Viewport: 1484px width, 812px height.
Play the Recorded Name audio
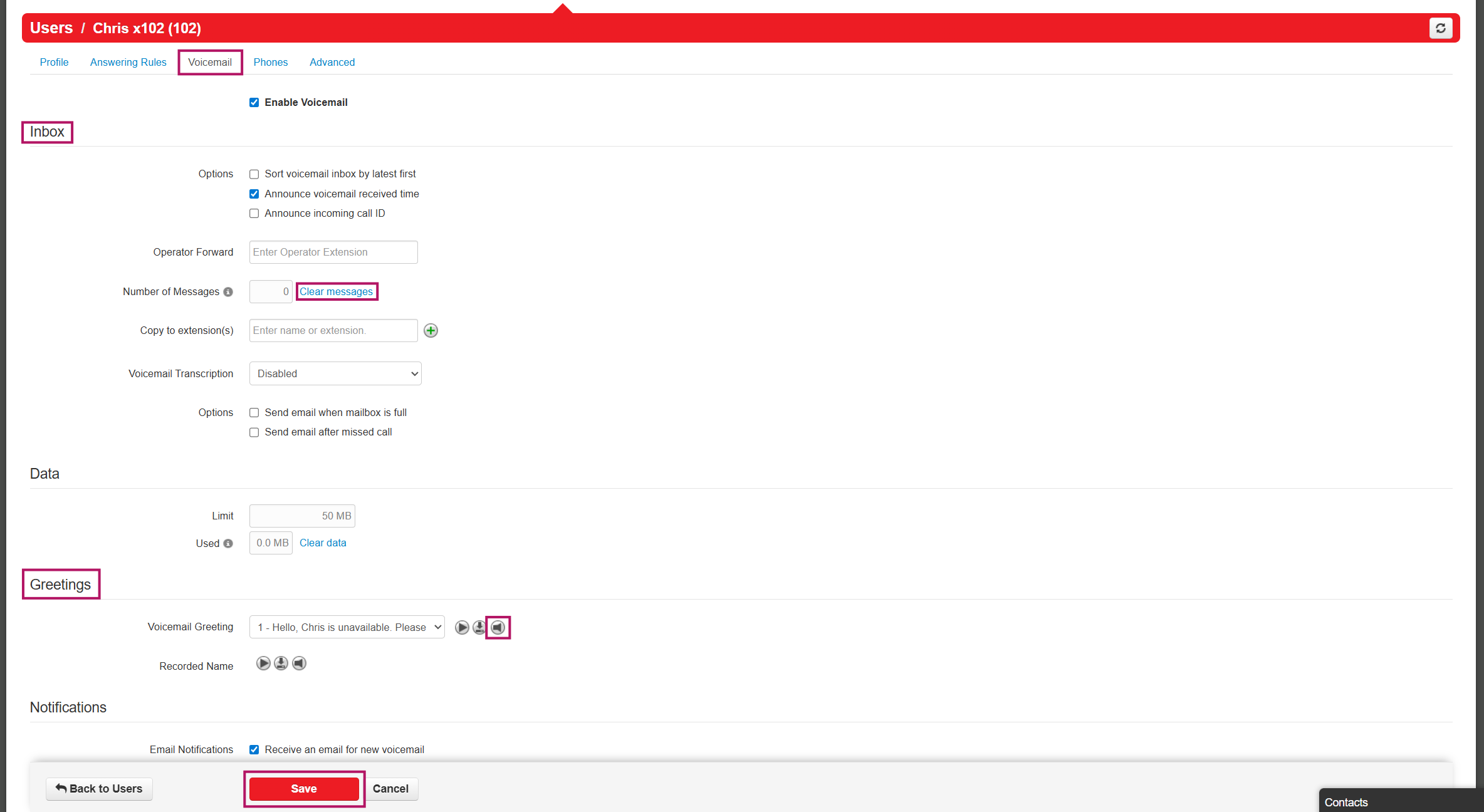pyautogui.click(x=263, y=664)
